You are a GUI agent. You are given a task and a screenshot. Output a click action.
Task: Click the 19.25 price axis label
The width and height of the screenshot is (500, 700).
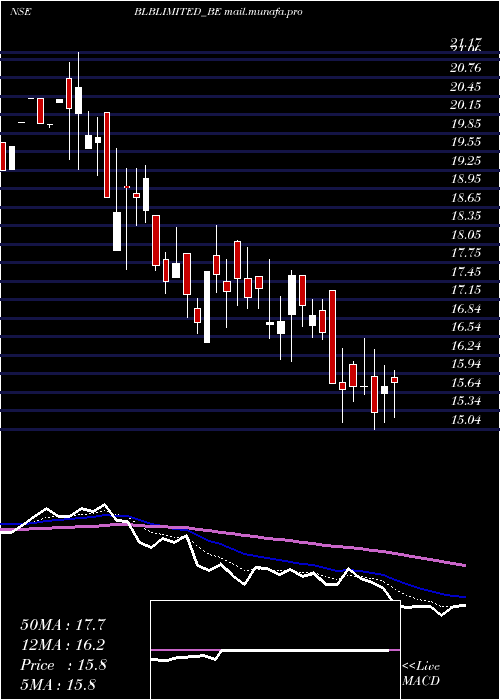point(466,161)
